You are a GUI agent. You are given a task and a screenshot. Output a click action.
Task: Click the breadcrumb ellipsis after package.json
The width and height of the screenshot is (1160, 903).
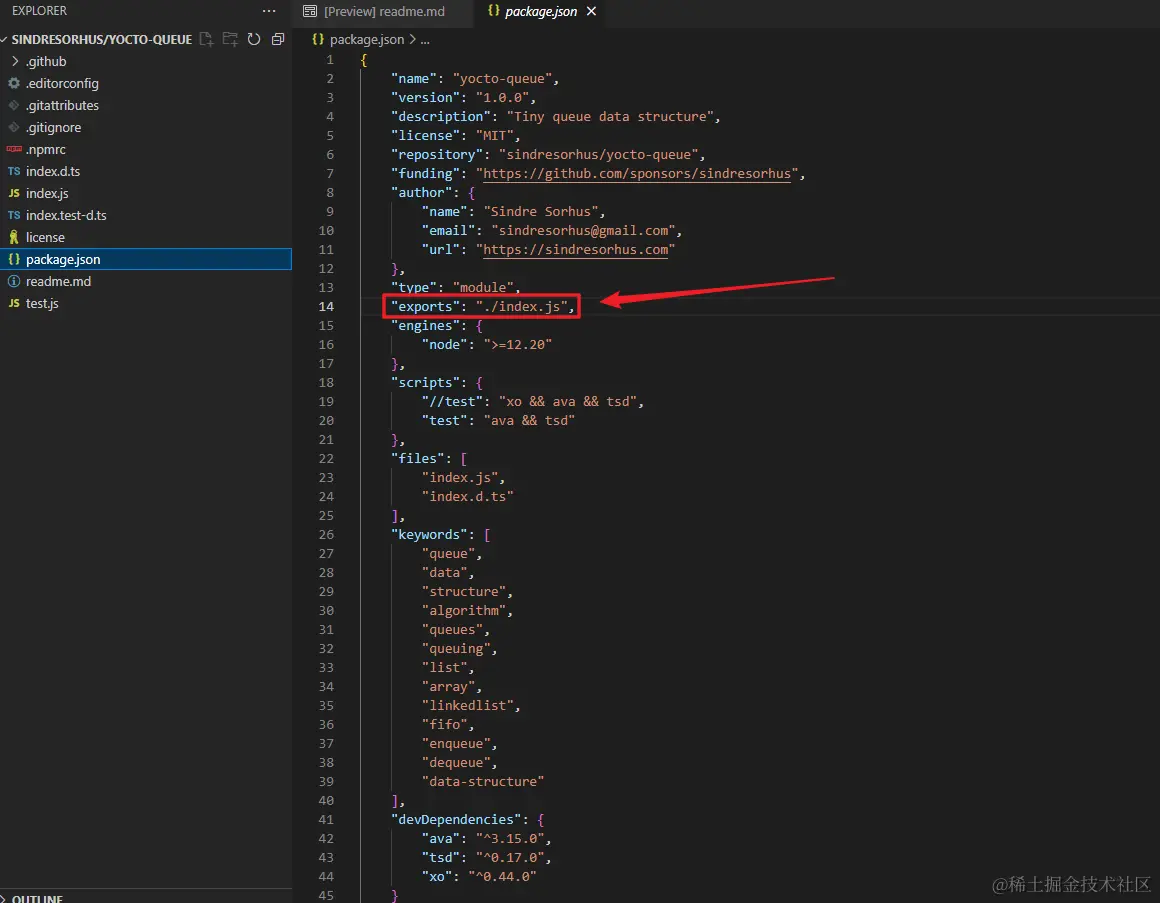(425, 40)
